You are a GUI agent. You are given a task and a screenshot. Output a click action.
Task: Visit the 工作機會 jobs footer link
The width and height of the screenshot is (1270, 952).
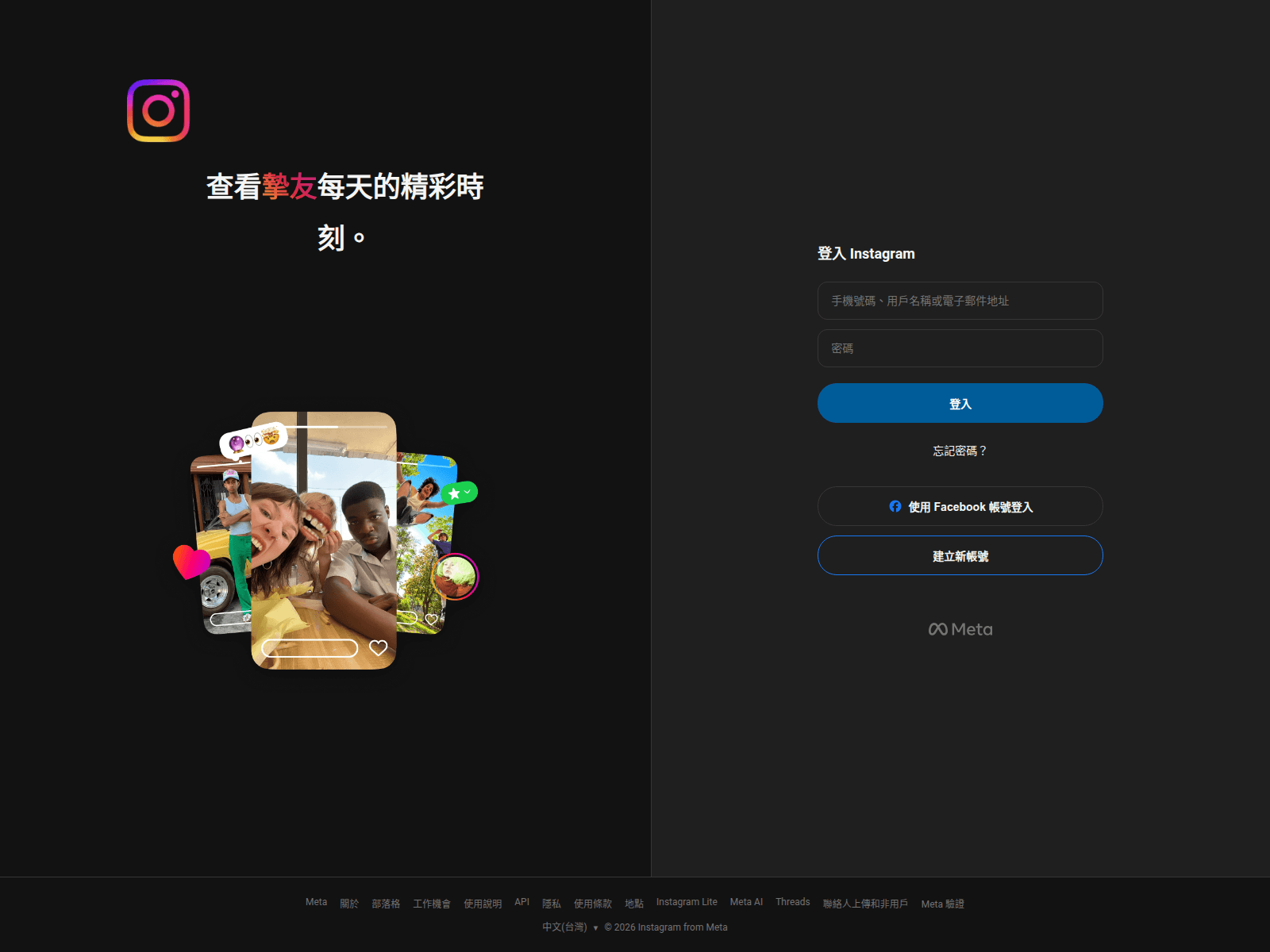[x=432, y=904]
